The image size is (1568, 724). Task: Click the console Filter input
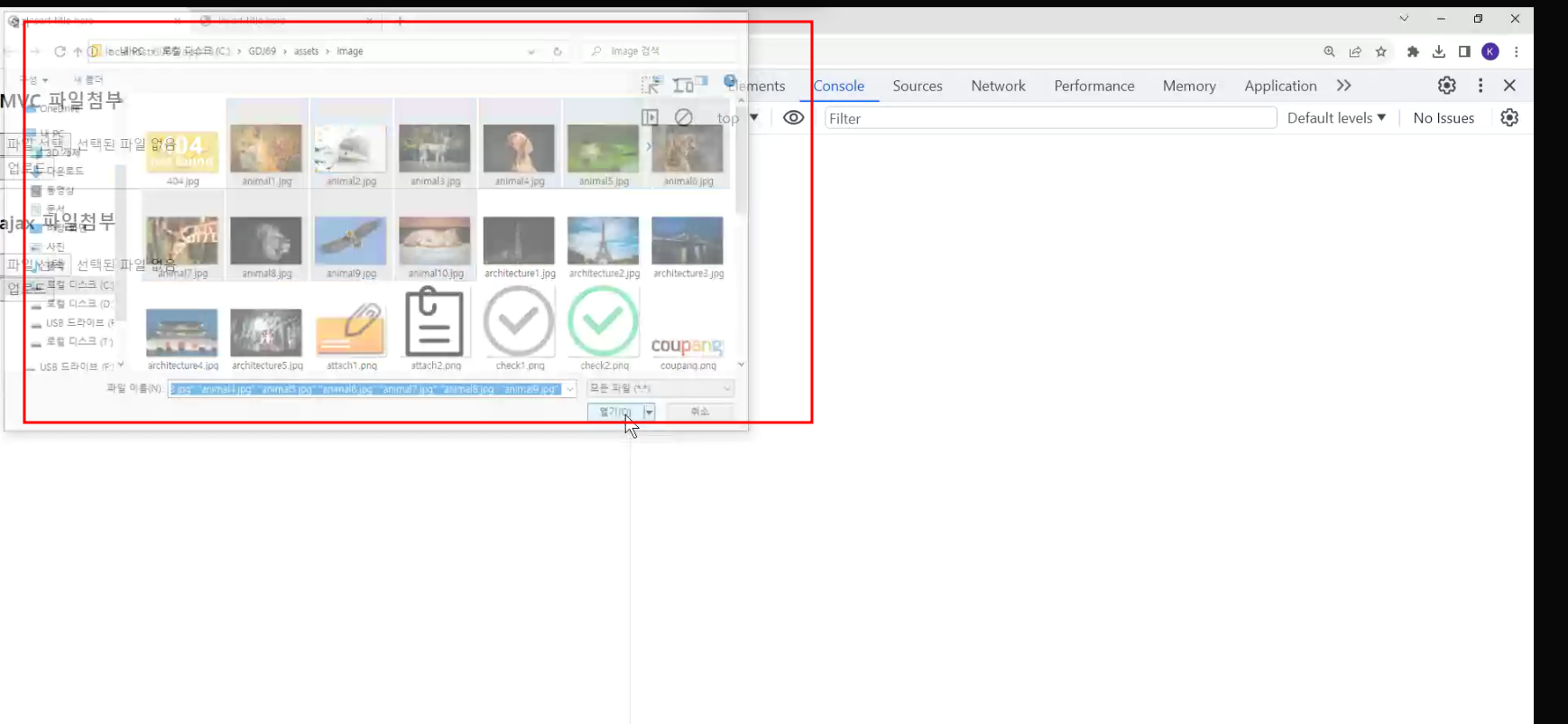click(1050, 118)
